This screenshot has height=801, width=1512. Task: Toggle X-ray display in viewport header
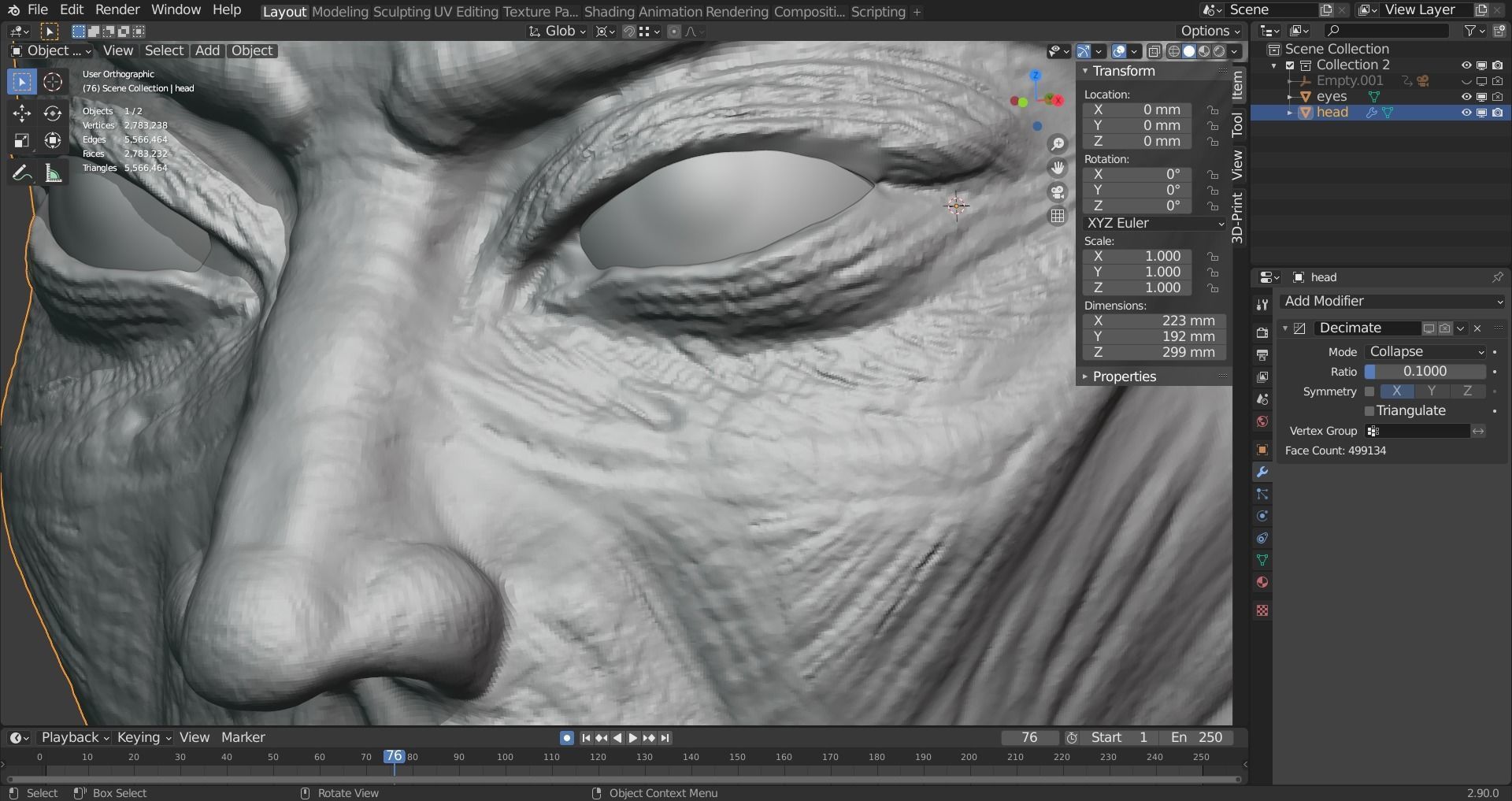[x=1154, y=51]
